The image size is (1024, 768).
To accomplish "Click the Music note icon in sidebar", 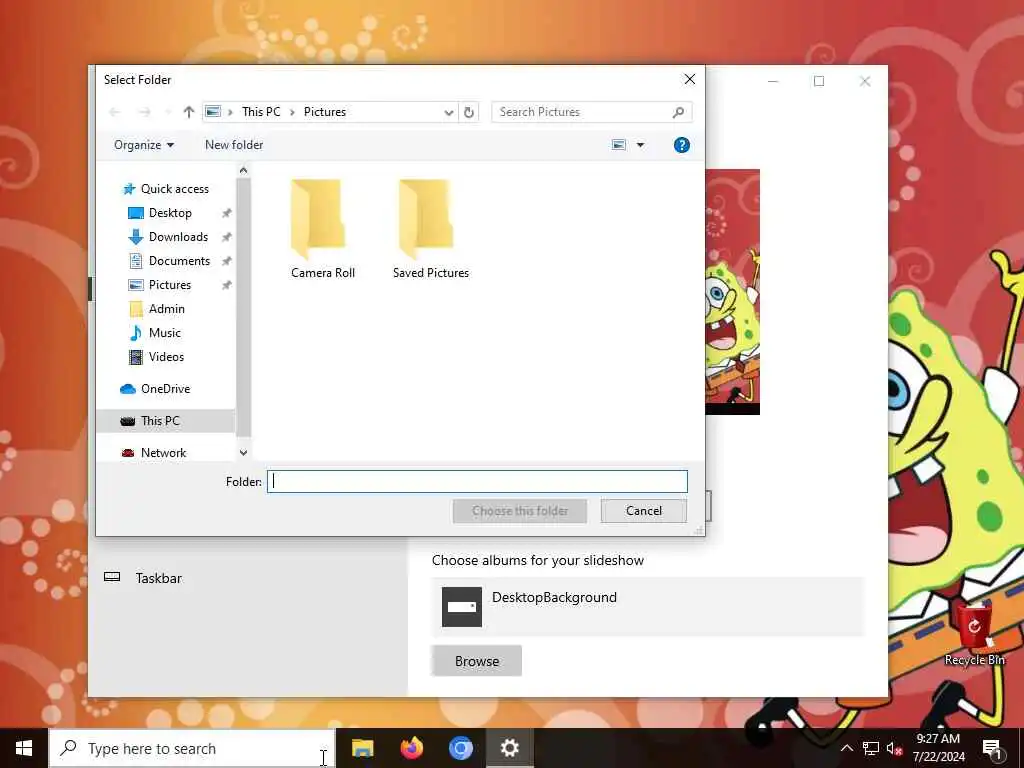I will [136, 333].
